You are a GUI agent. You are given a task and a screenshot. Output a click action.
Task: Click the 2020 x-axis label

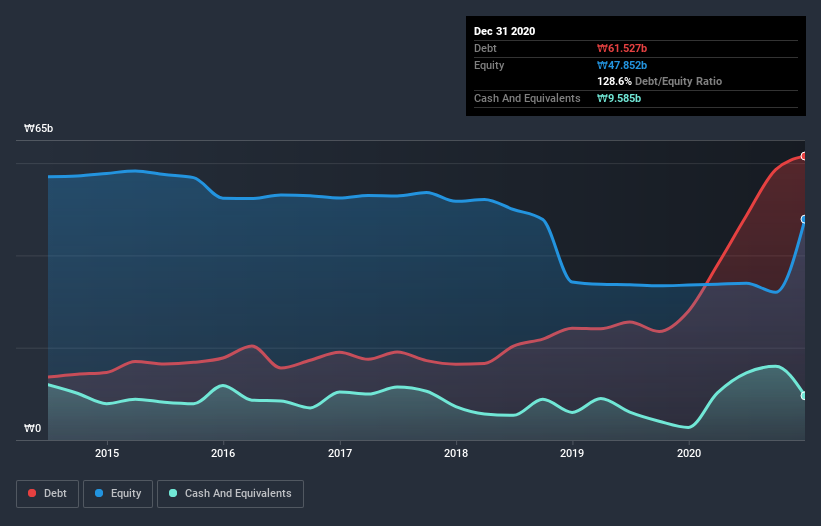pyautogui.click(x=689, y=453)
